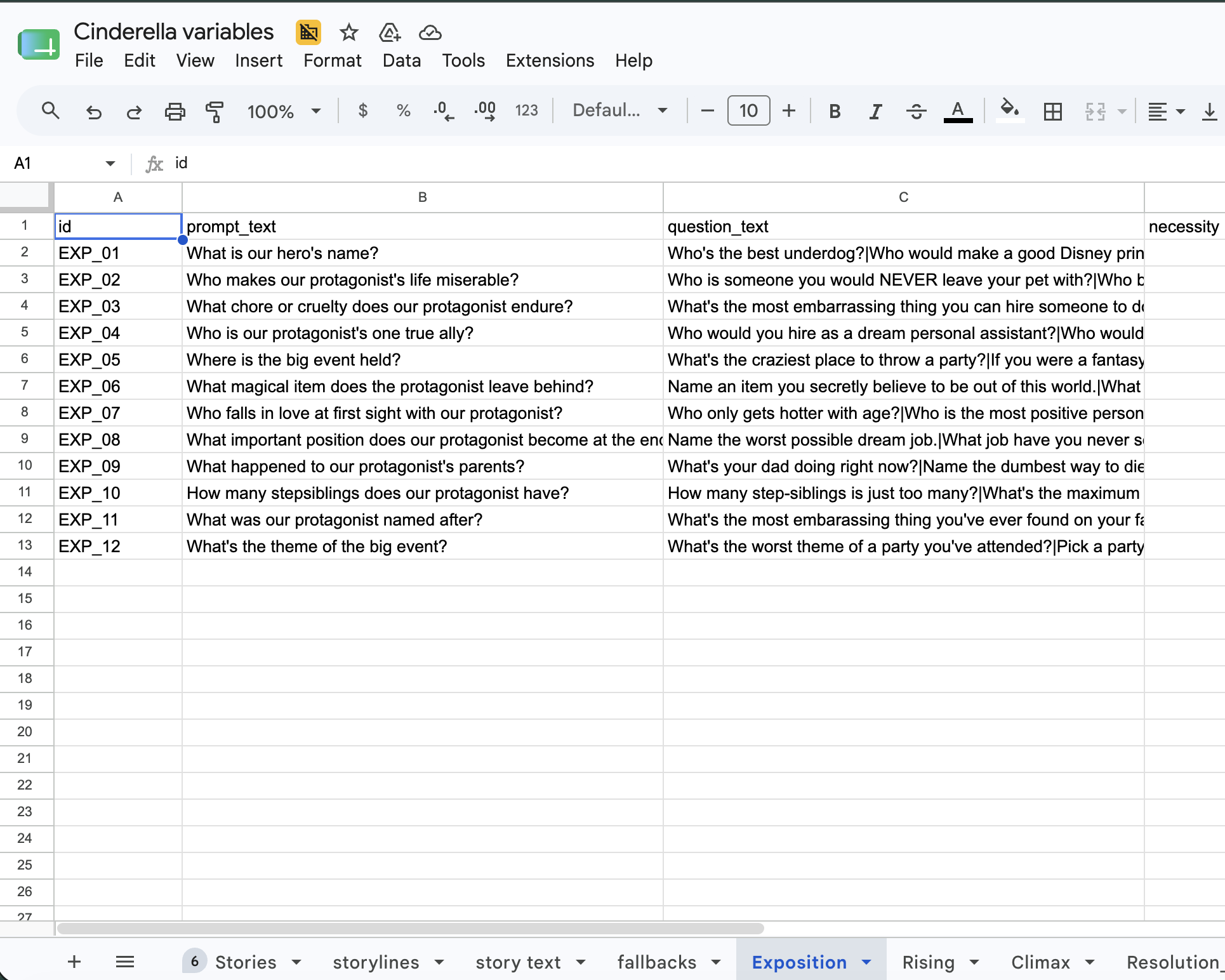The width and height of the screenshot is (1225, 980).
Task: Open the fill color picker
Action: point(1009,110)
